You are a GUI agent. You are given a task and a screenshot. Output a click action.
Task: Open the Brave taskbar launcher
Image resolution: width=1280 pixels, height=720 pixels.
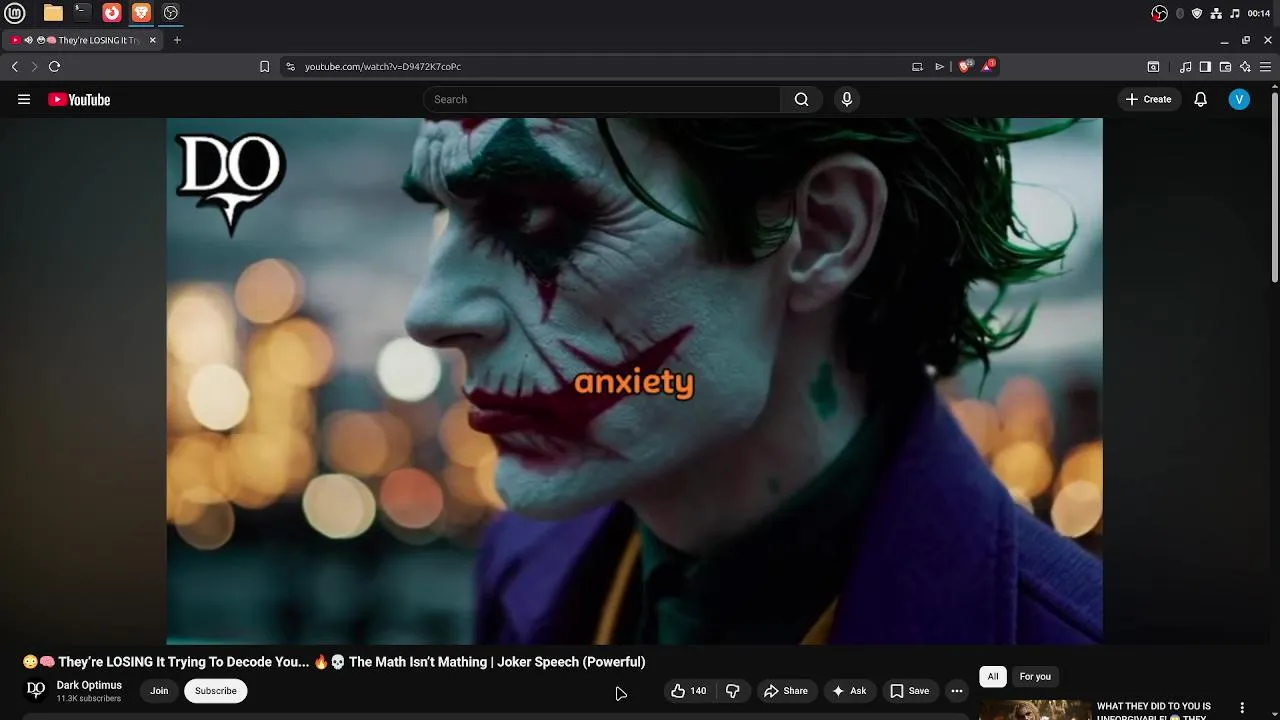coord(141,13)
